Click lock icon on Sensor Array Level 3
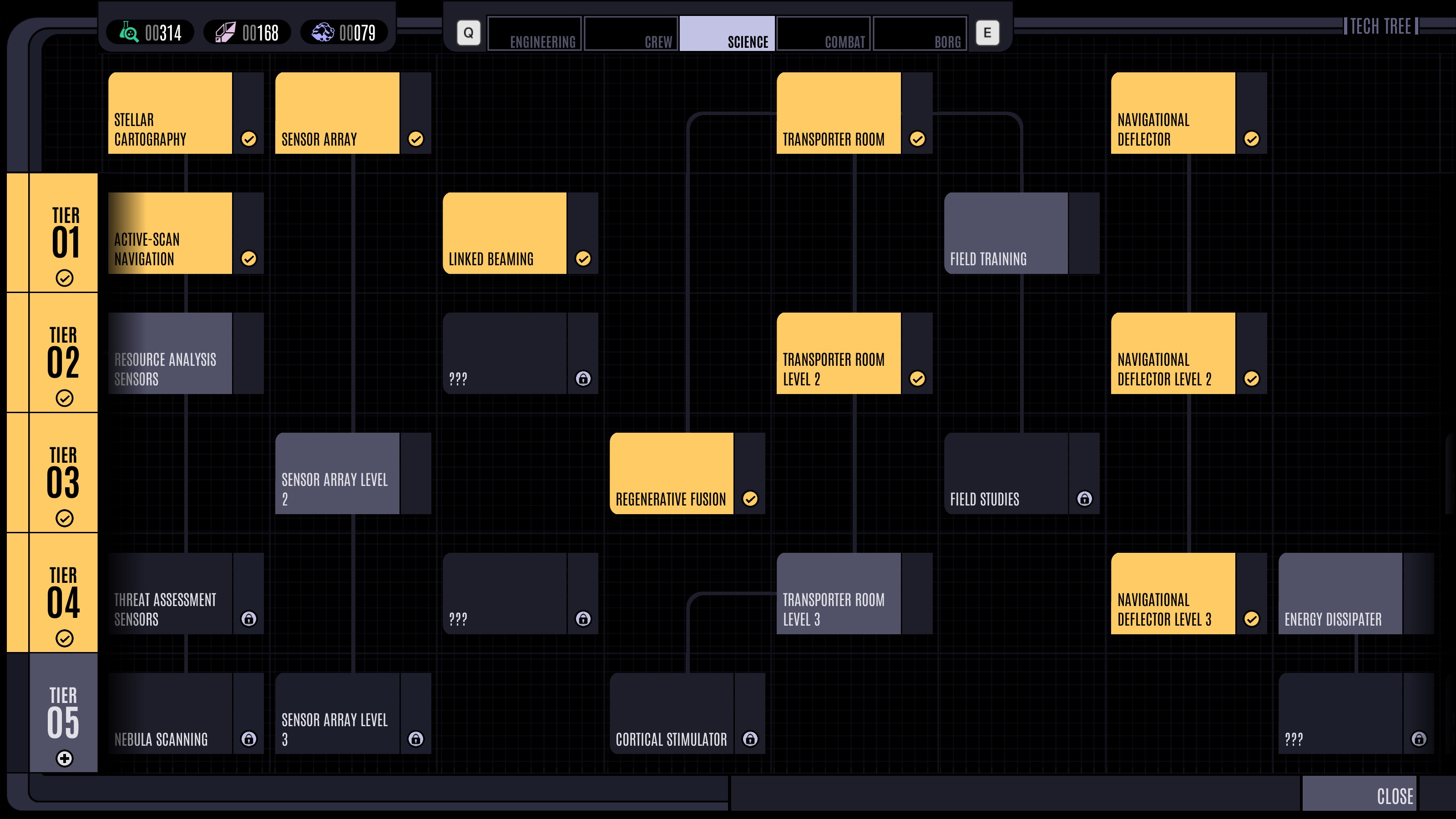Image resolution: width=1456 pixels, height=819 pixels. pos(415,739)
